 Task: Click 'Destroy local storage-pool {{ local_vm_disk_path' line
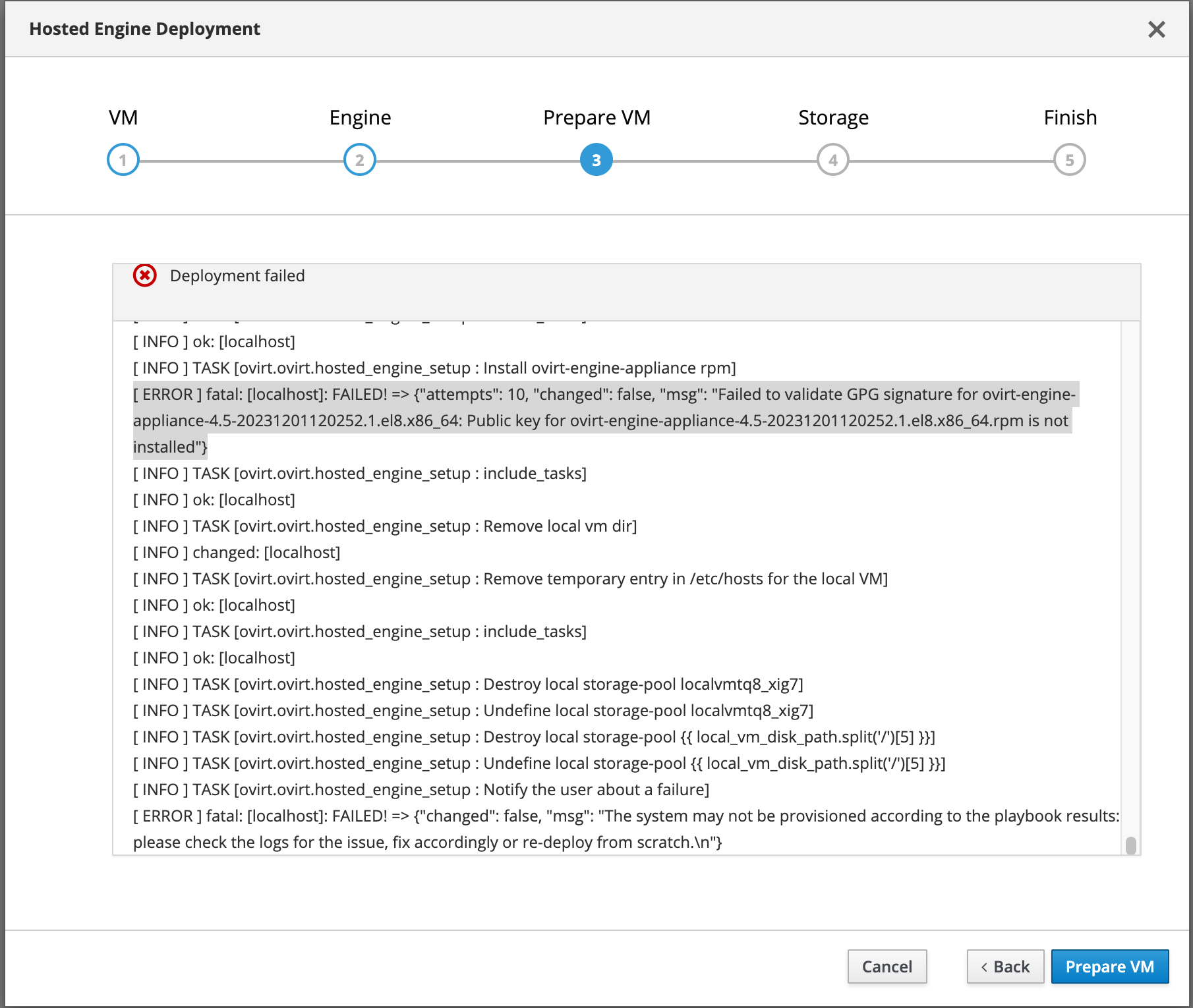pyautogui.click(x=535, y=737)
